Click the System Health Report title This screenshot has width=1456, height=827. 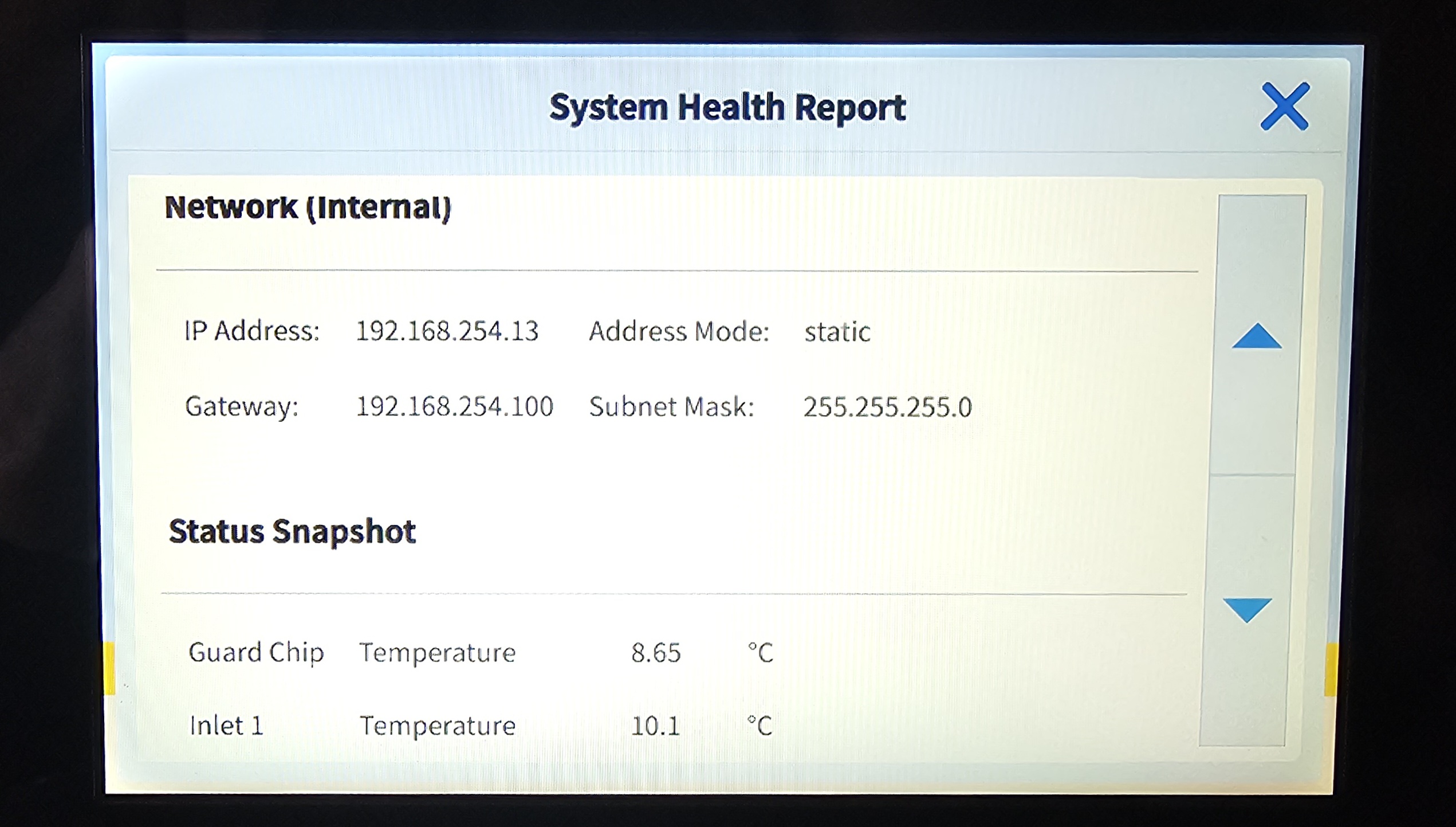[x=727, y=108]
